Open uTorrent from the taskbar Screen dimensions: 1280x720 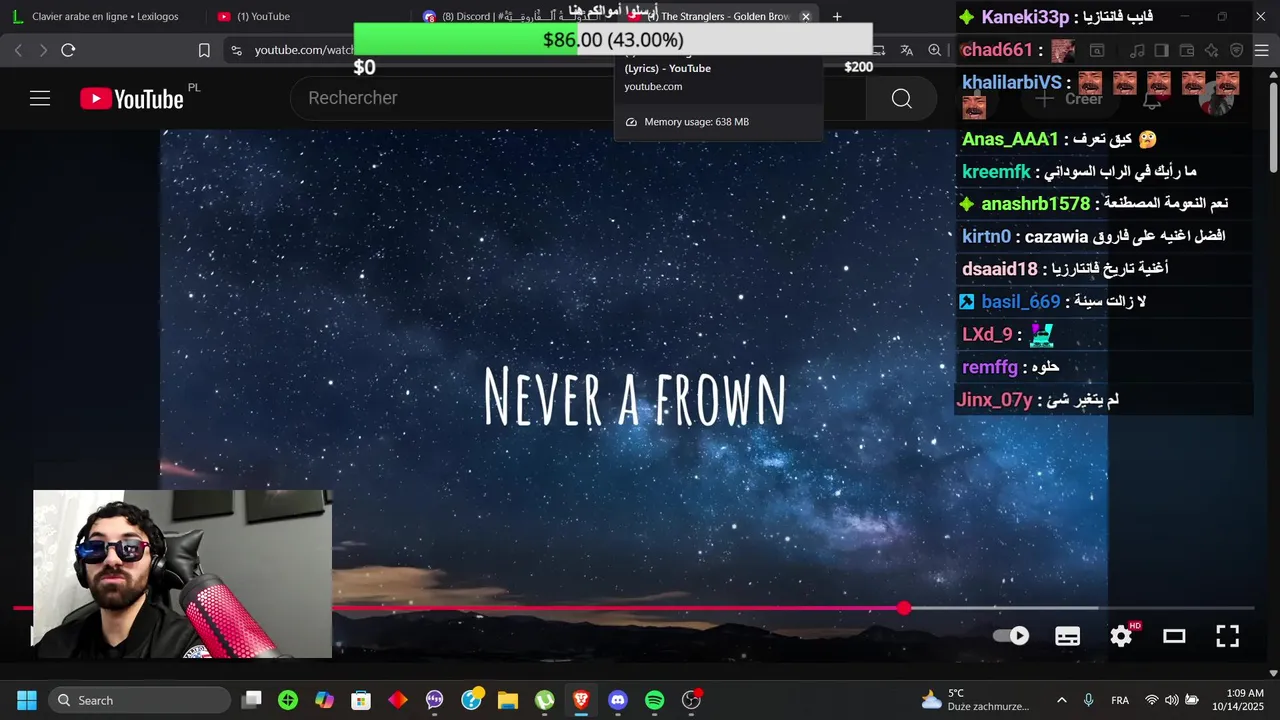(545, 700)
